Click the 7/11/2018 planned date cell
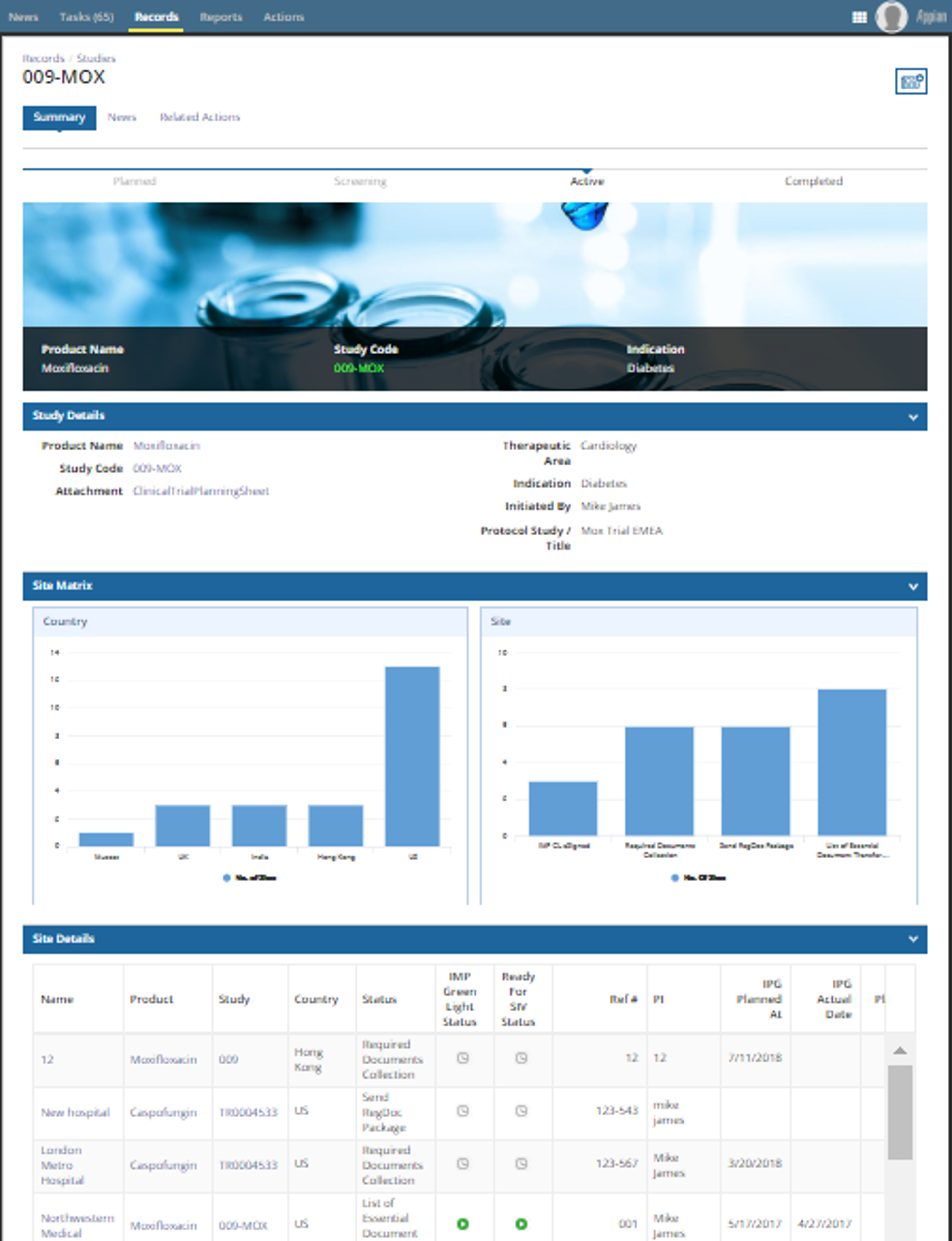 755,1058
